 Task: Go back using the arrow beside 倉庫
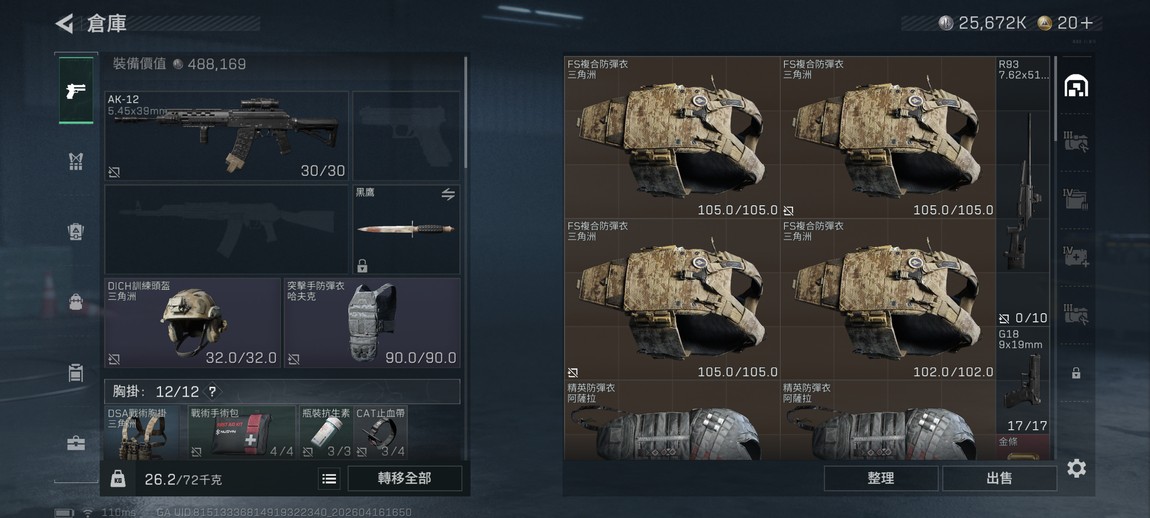pos(65,23)
